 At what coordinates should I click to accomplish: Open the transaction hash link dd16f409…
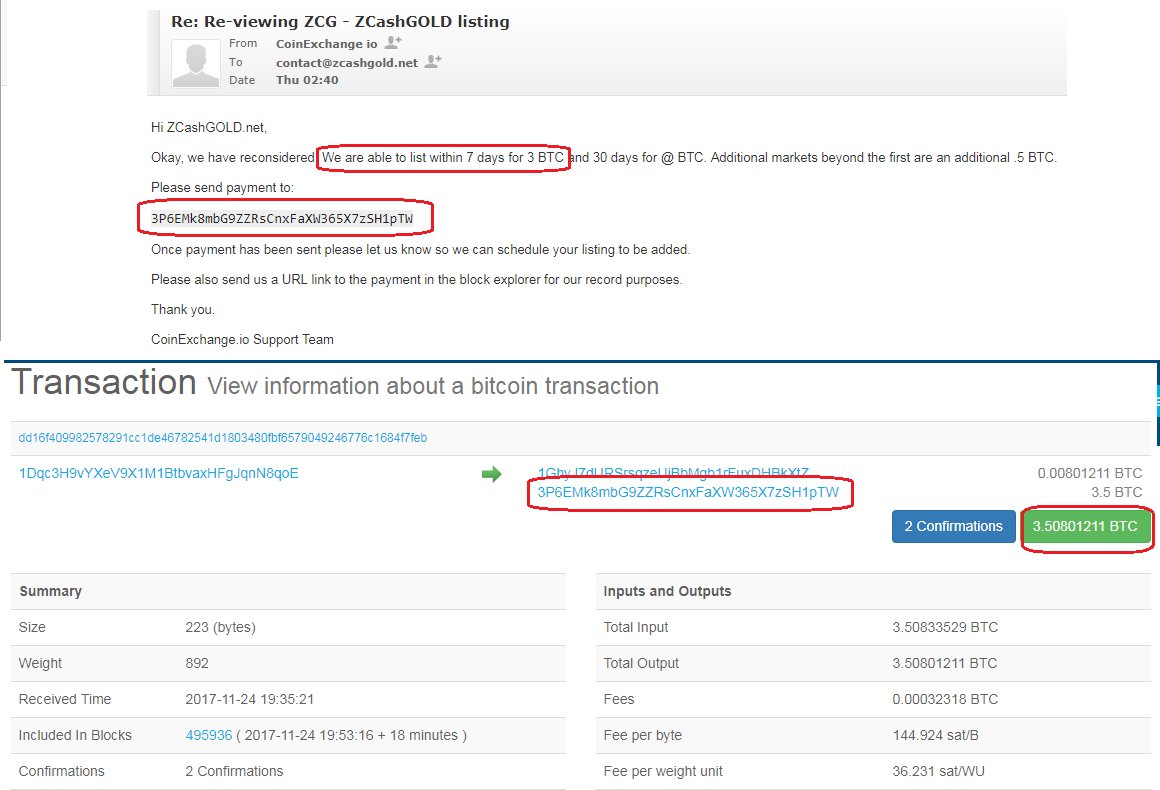[223, 438]
